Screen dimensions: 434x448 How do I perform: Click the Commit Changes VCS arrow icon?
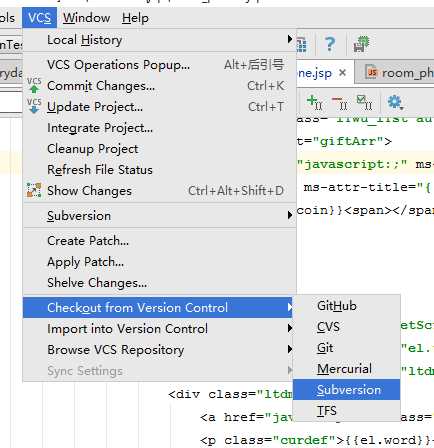pyautogui.click(x=34, y=86)
